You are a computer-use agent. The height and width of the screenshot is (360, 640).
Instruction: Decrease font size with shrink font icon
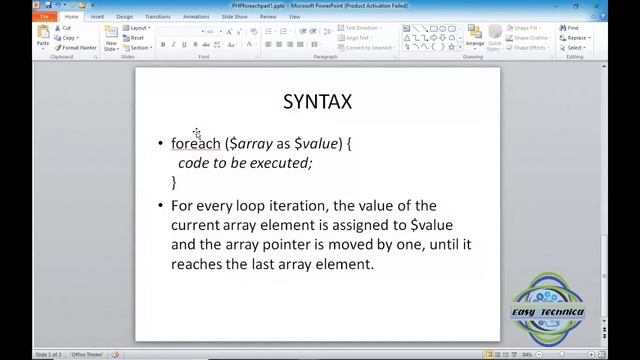click(x=239, y=31)
